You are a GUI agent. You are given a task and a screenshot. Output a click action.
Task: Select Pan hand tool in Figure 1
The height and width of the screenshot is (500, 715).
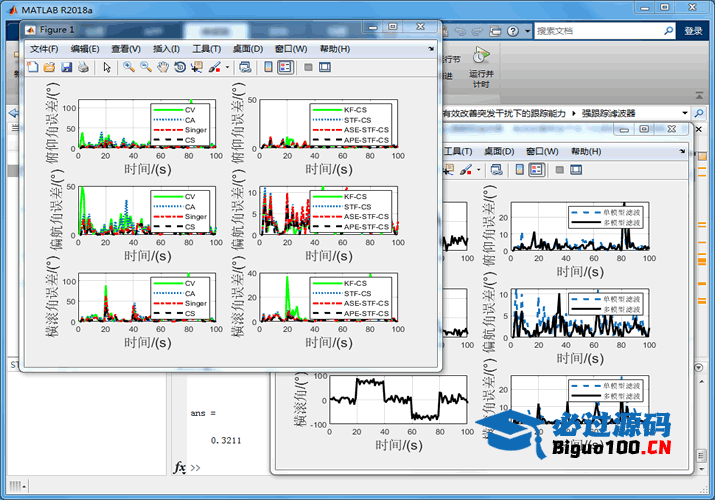[x=163, y=67]
